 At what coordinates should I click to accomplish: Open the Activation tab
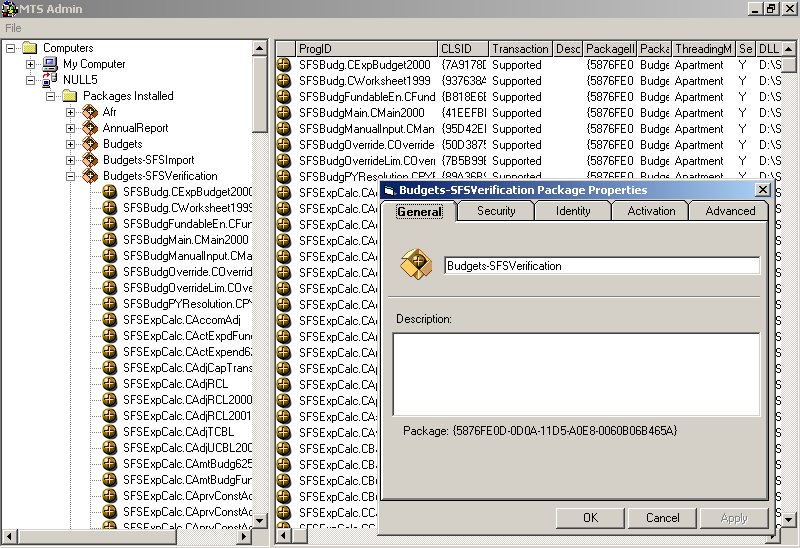coord(651,211)
